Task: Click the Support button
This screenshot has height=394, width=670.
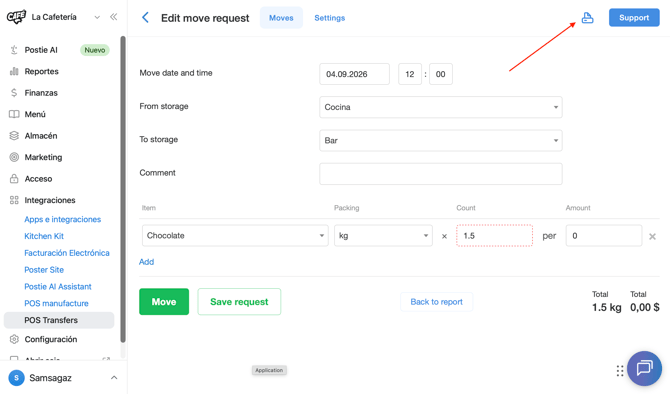Action: point(634,18)
